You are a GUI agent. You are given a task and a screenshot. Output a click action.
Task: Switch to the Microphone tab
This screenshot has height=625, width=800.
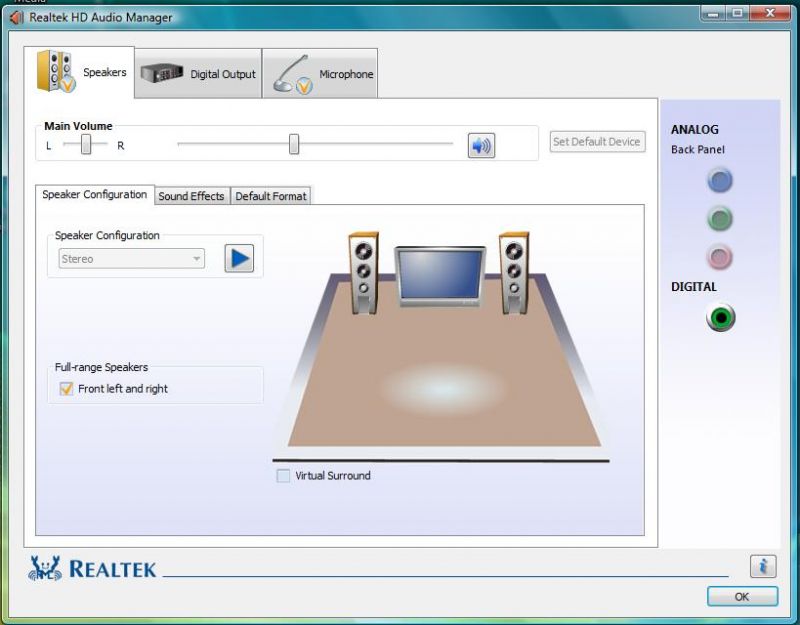(320, 74)
